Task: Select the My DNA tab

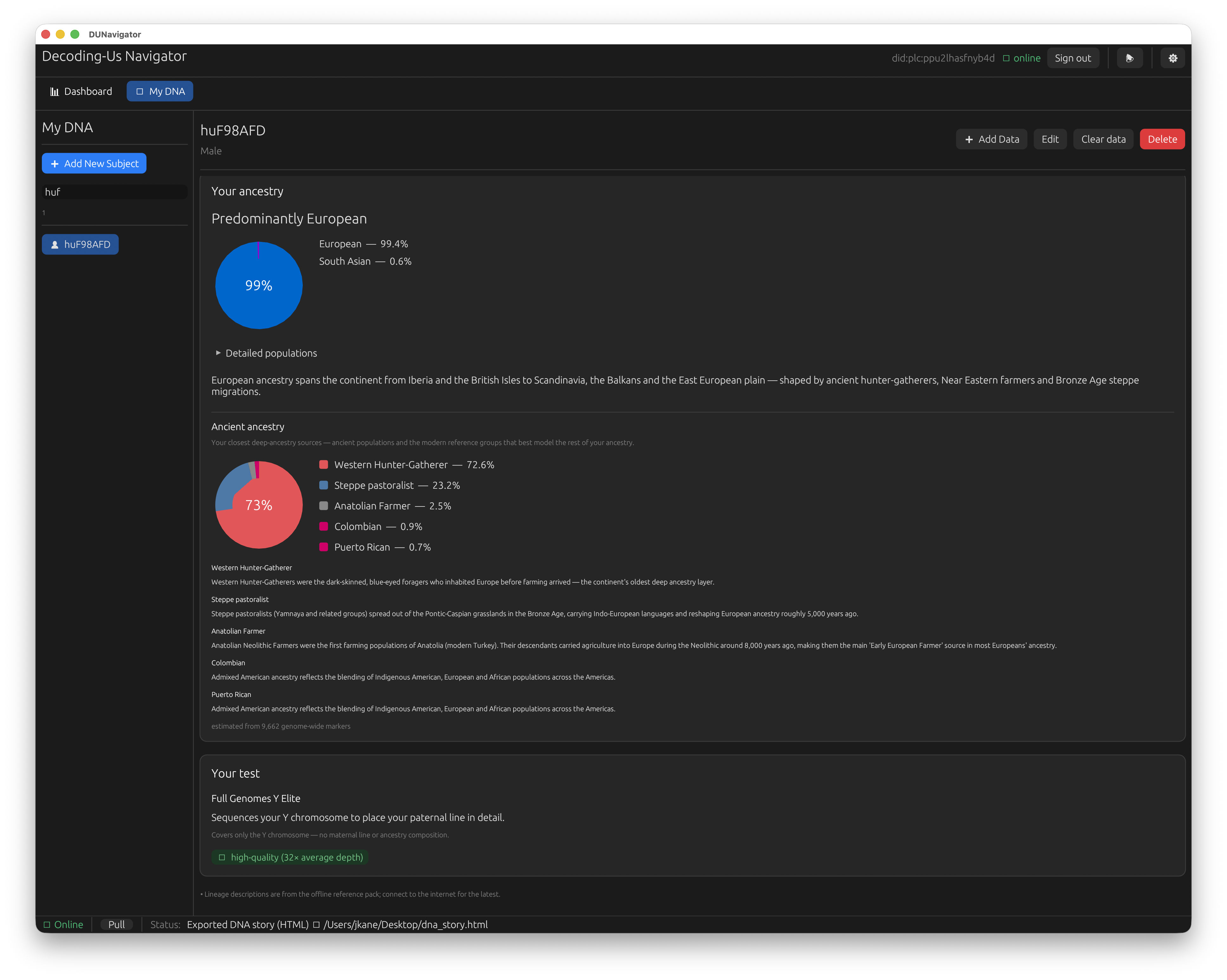Action: point(160,92)
